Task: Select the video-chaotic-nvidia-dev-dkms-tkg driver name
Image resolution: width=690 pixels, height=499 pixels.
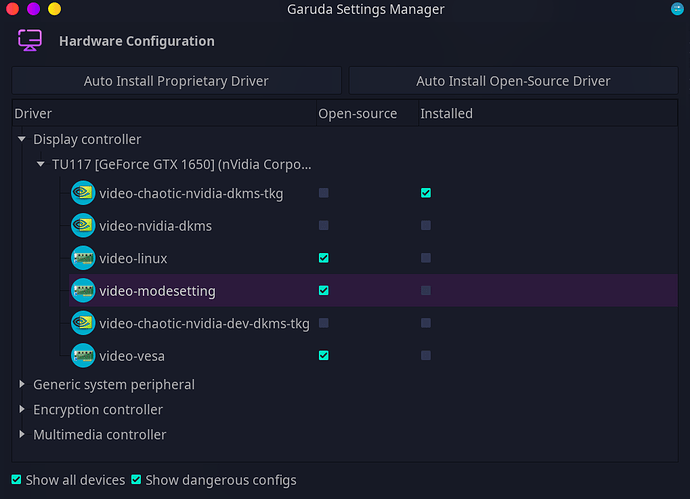Action: pyautogui.click(x=204, y=324)
